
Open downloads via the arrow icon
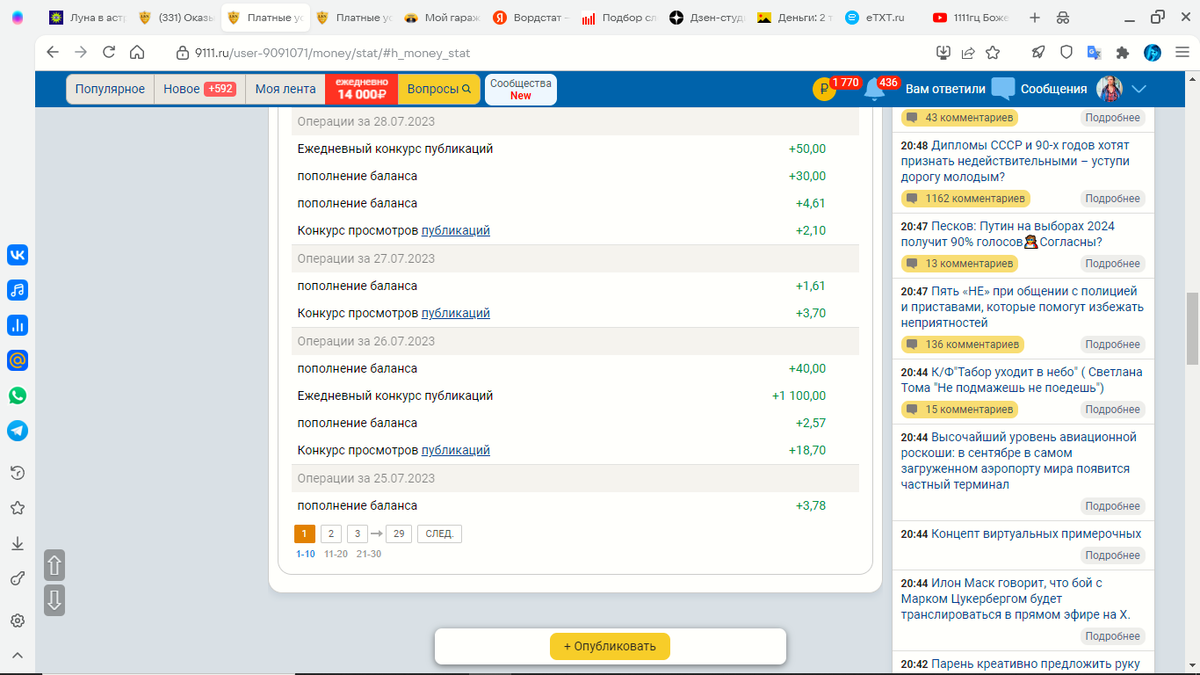[17, 543]
